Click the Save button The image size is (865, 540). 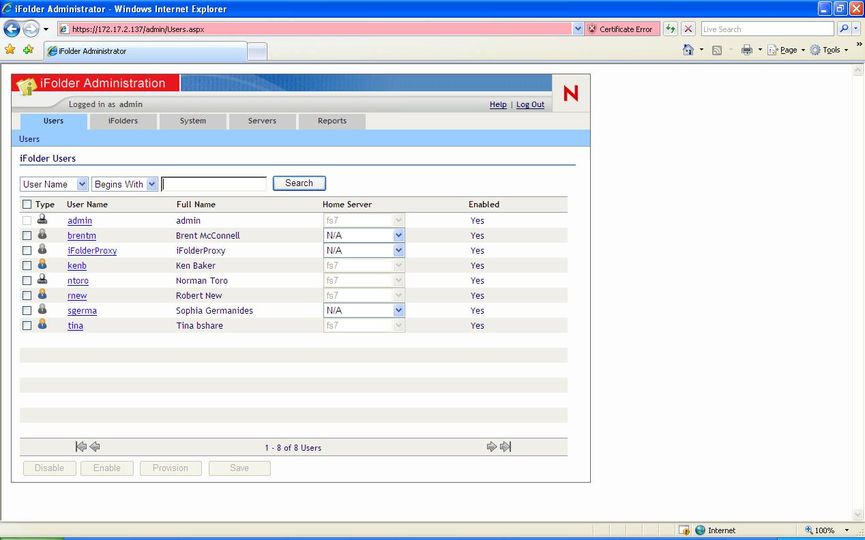[x=239, y=468]
